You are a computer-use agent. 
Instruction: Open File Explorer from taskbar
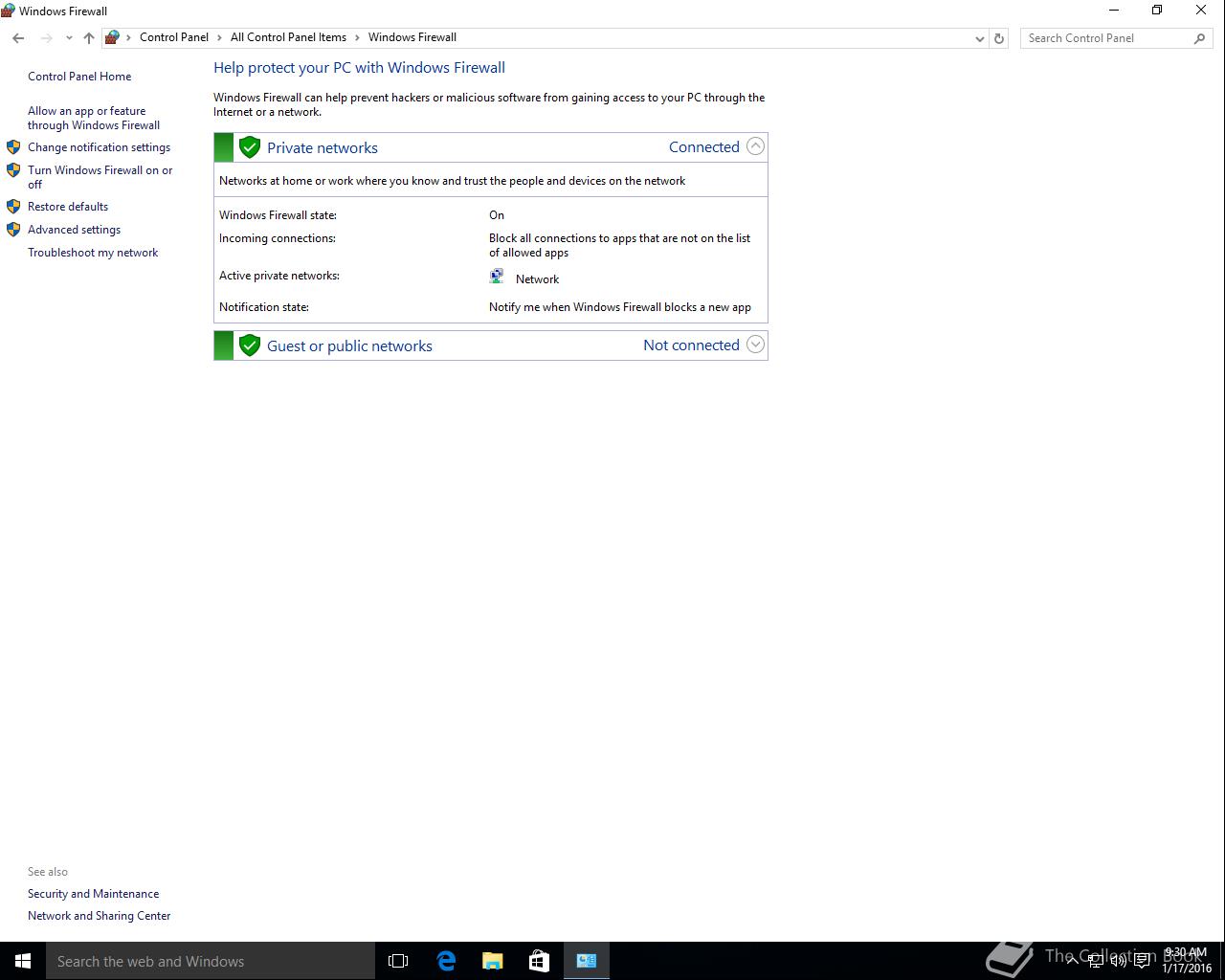point(493,961)
